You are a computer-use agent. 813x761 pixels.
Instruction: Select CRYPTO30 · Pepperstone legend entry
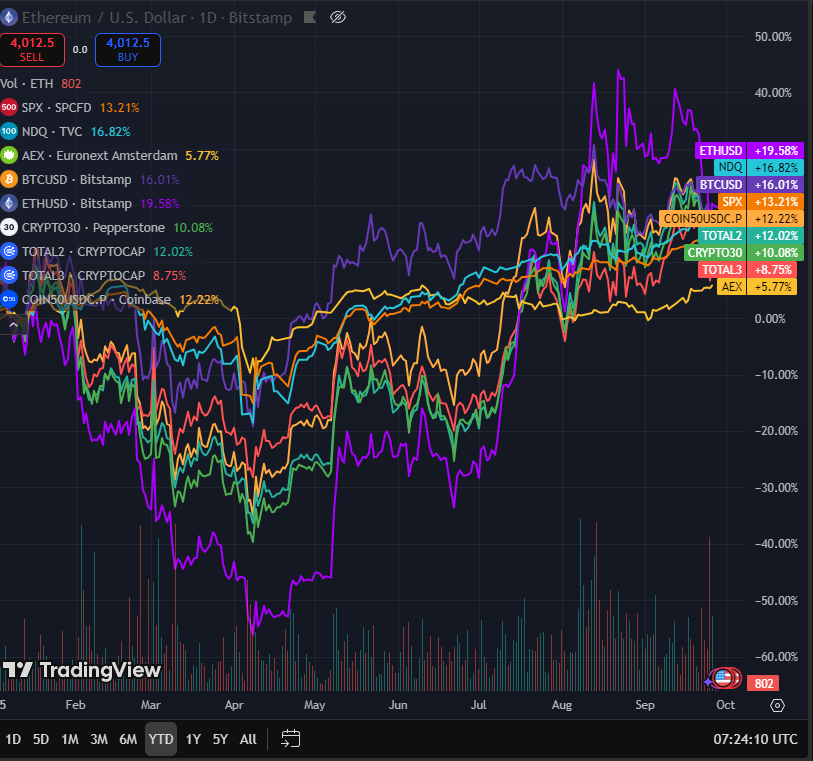(93, 227)
